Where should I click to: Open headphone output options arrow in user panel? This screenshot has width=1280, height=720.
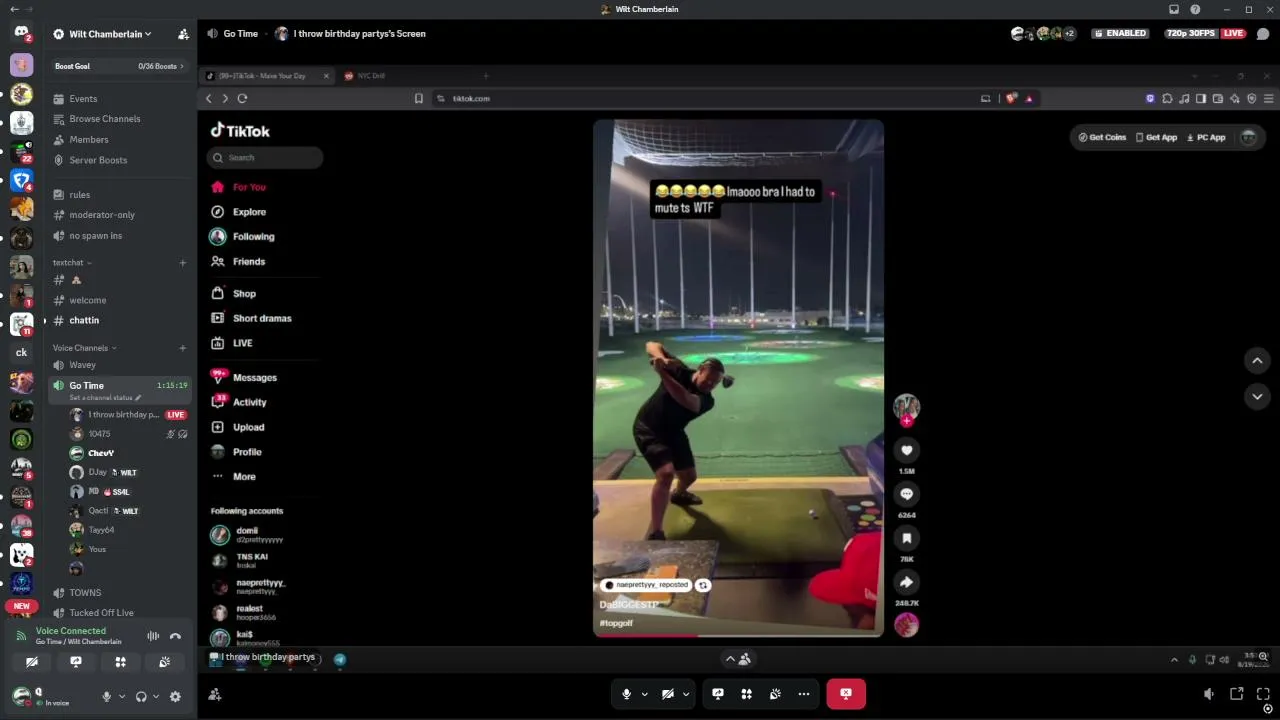156,697
